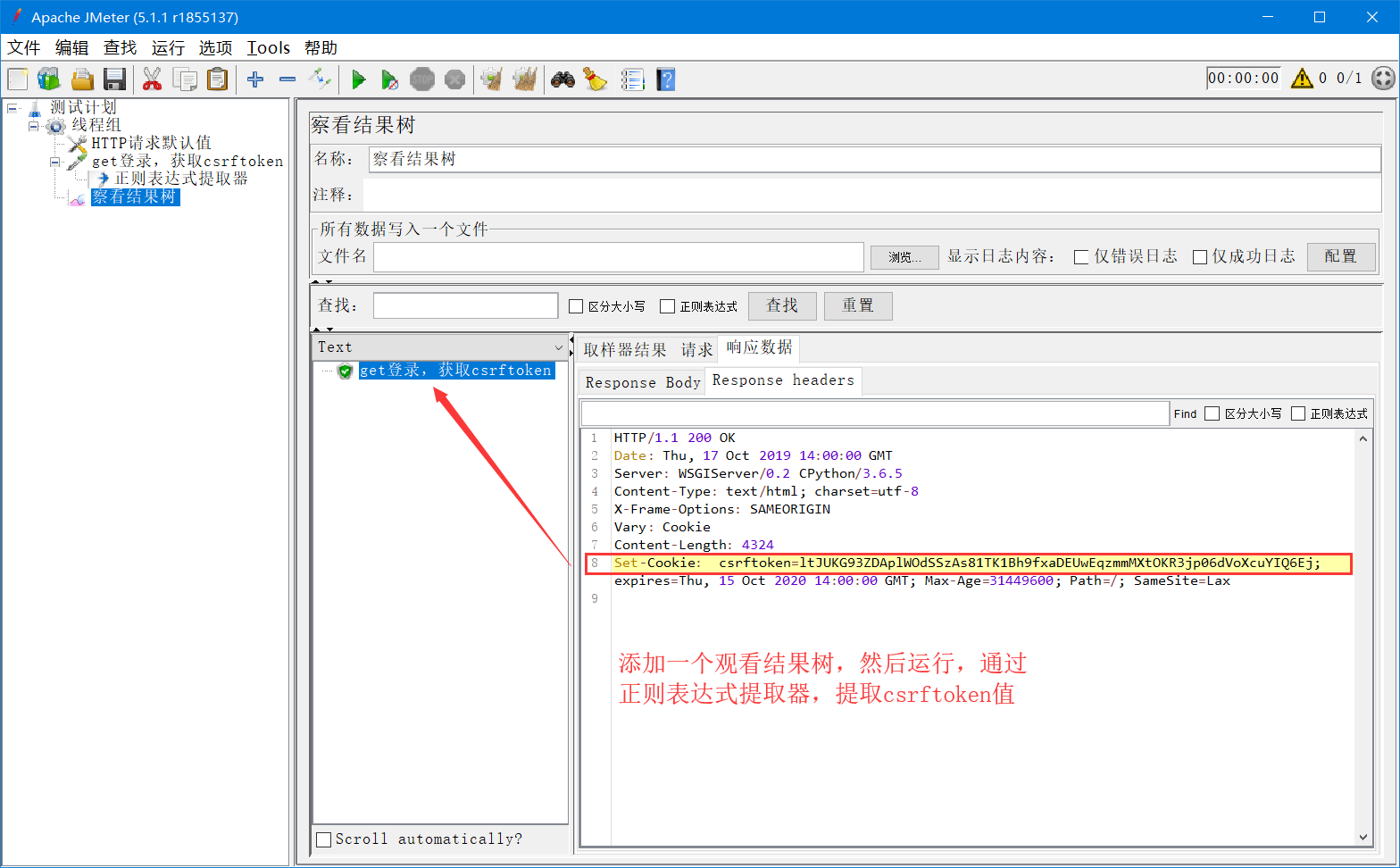Select the 正则表达式提取器 tree element
This screenshot has height=868, width=1400.
point(181,179)
